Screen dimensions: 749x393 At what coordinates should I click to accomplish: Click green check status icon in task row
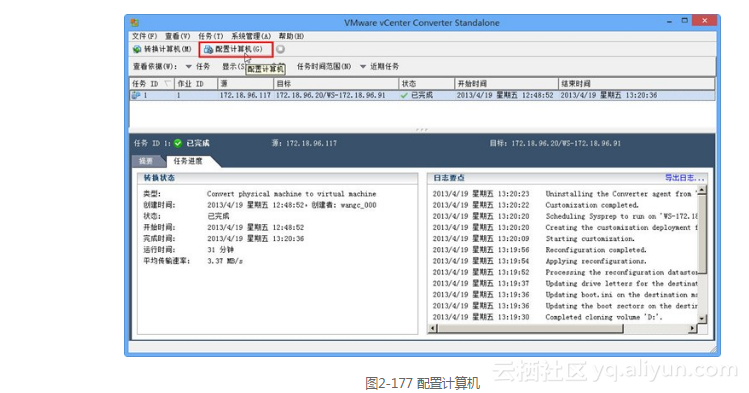tap(404, 96)
